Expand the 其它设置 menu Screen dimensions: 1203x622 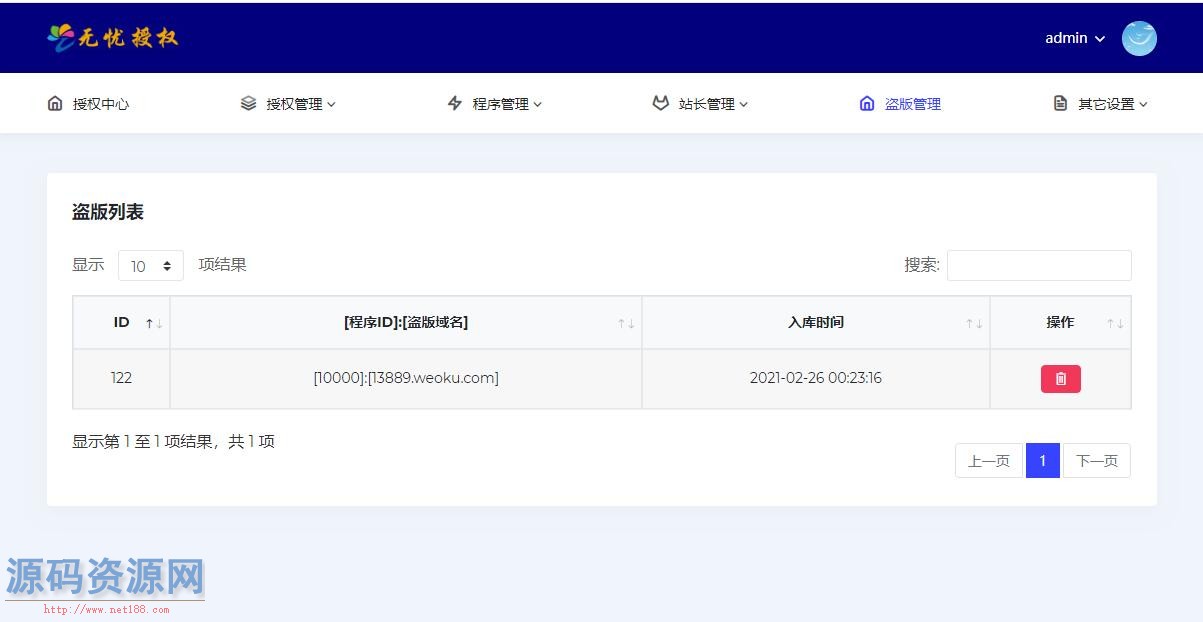tap(1100, 103)
